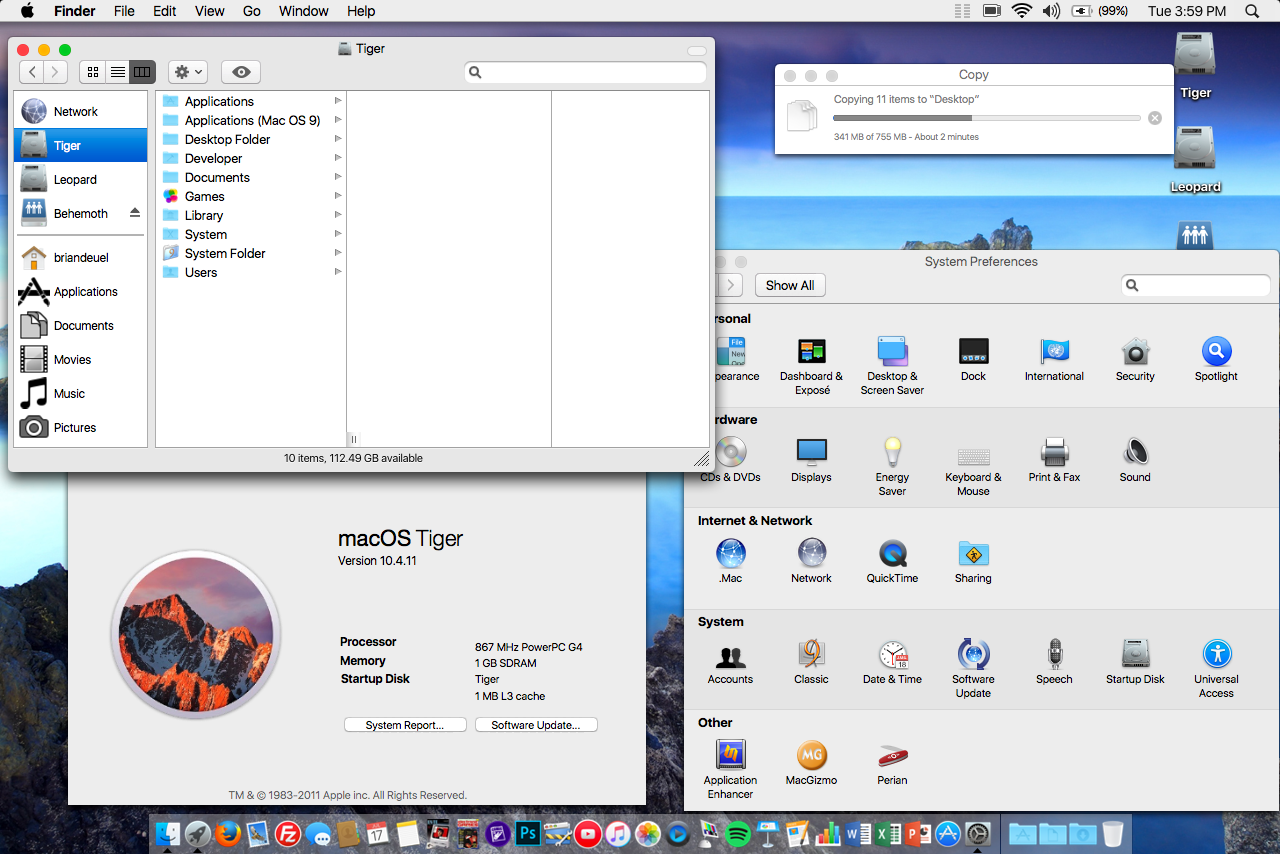This screenshot has height=854, width=1280.
Task: Click Show All in System Preferences
Action: (790, 285)
